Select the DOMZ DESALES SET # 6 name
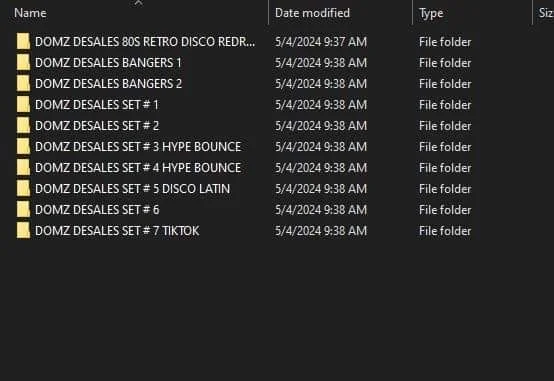 (97, 210)
